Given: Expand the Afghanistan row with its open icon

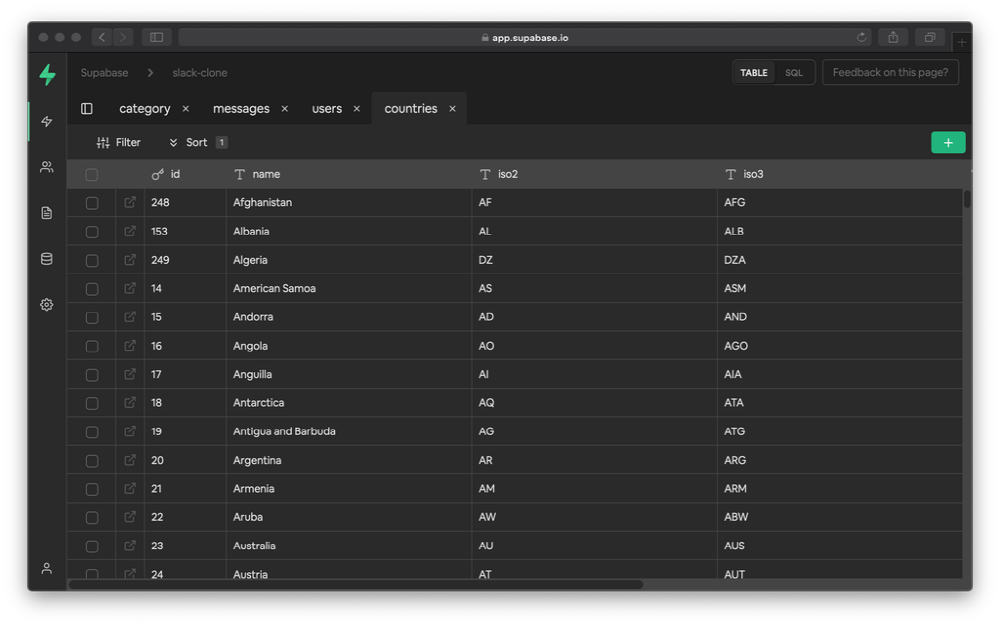Looking at the screenshot, I should pos(130,202).
